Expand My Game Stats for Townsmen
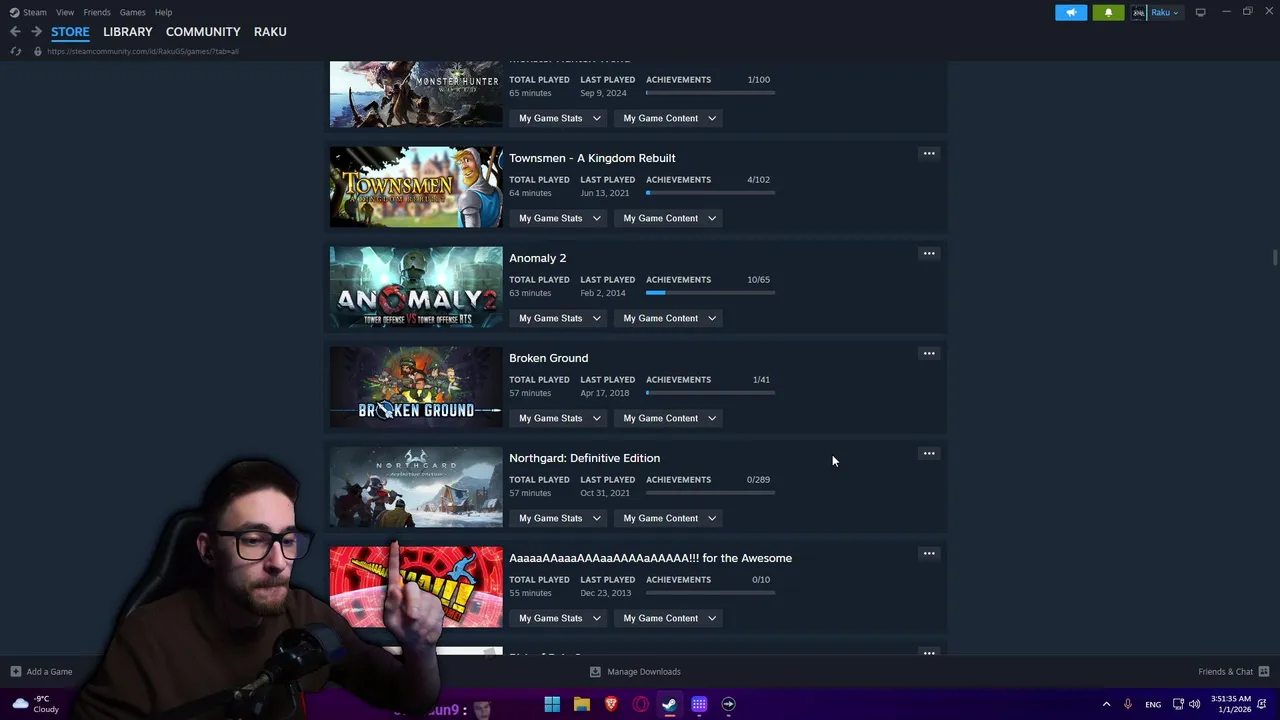 559,218
